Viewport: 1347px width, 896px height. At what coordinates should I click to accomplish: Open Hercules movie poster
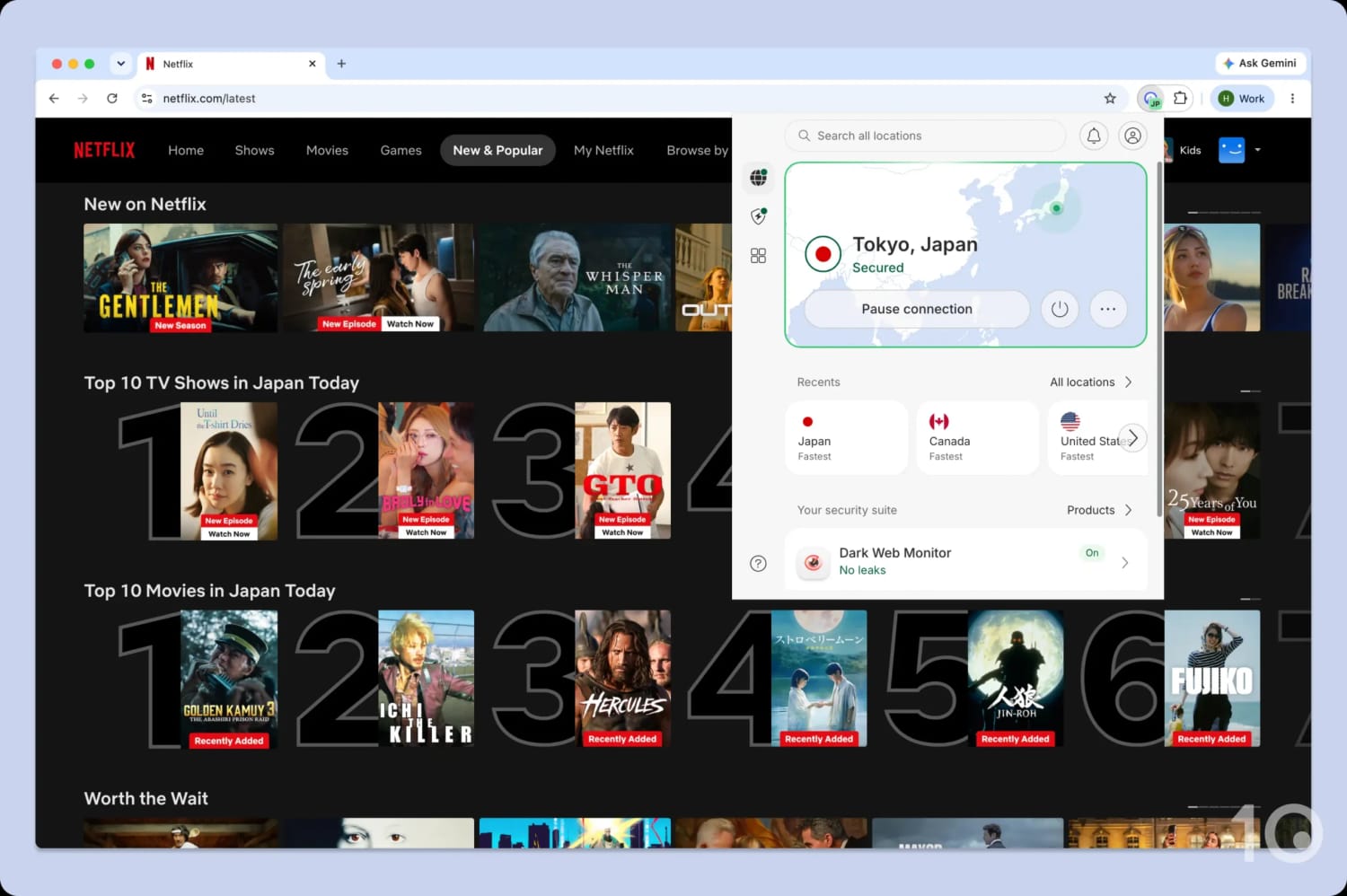[622, 680]
